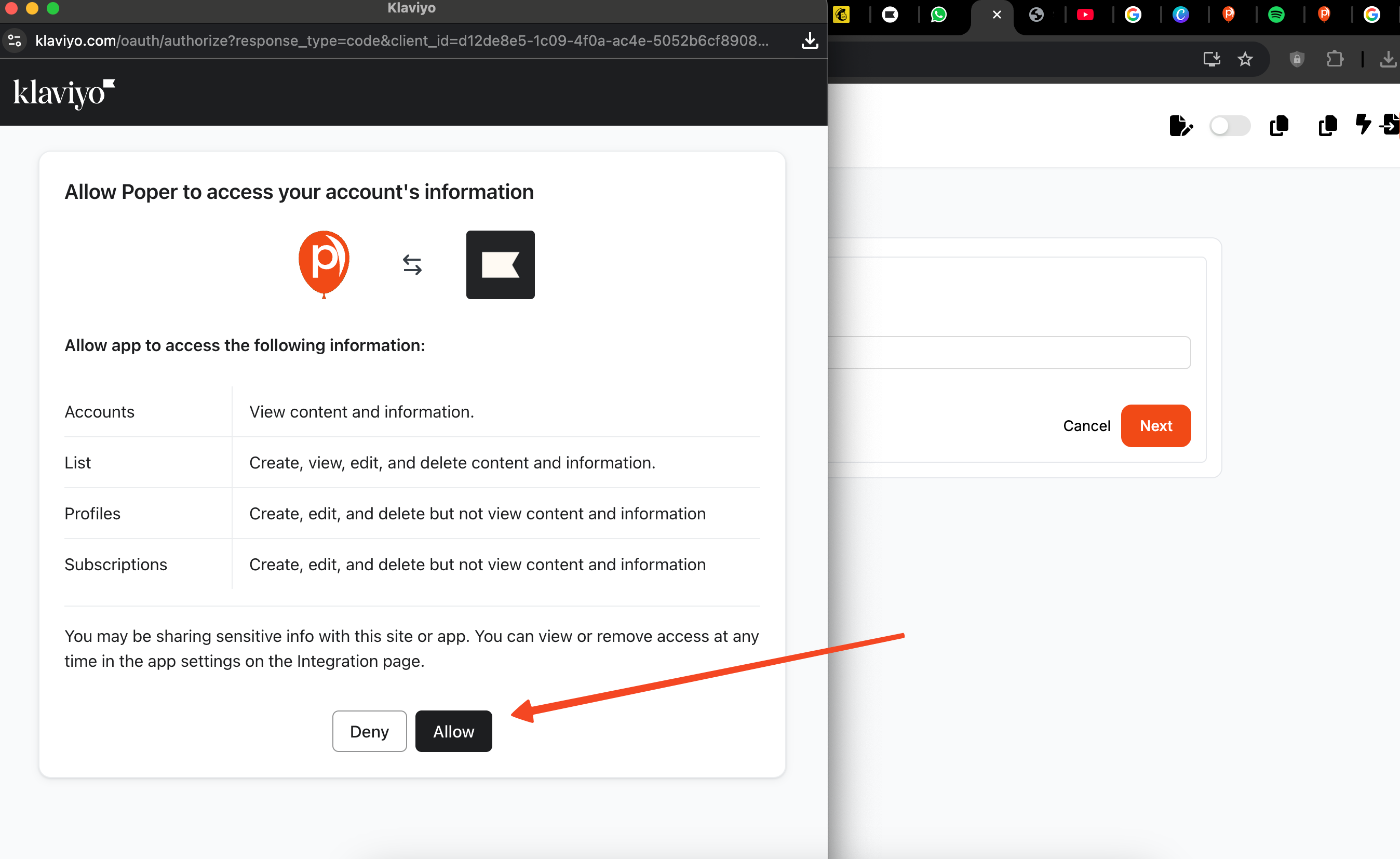Image resolution: width=1400 pixels, height=859 pixels.
Task: Close the active browser tab
Action: coord(997,15)
